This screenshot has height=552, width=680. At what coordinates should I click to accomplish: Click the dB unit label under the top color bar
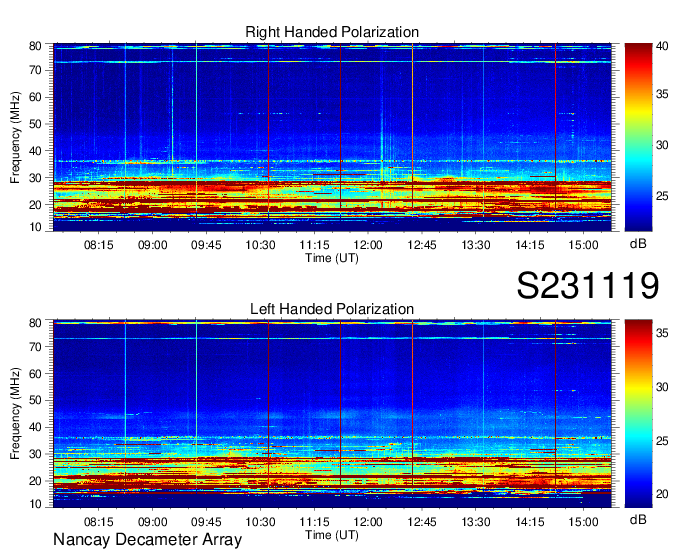coord(638,244)
